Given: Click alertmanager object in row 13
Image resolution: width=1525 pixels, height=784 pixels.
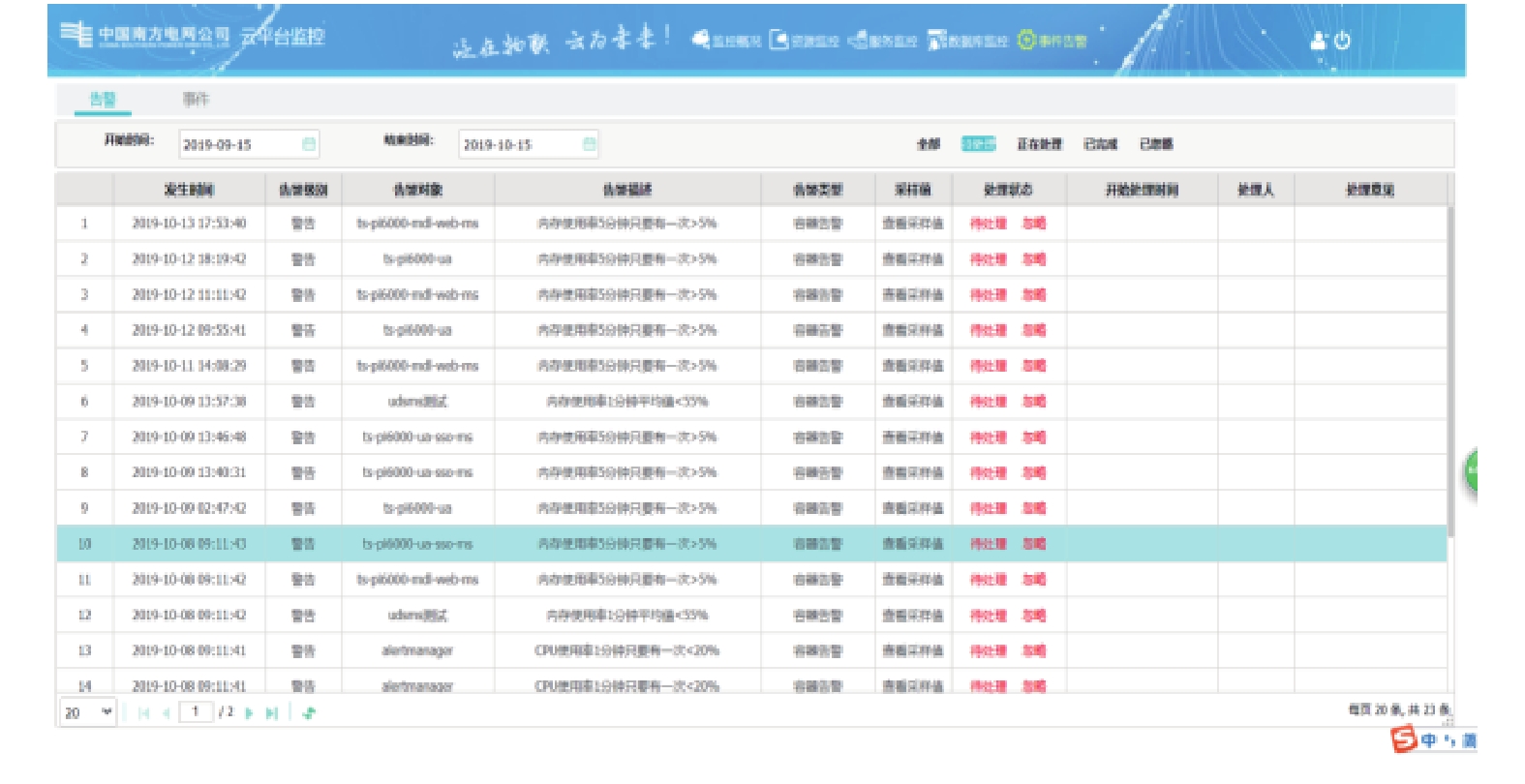Looking at the screenshot, I should click(x=417, y=651).
